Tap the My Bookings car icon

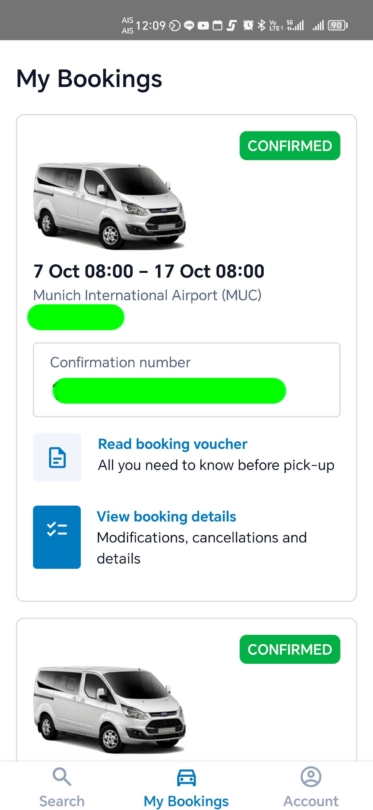click(x=186, y=777)
